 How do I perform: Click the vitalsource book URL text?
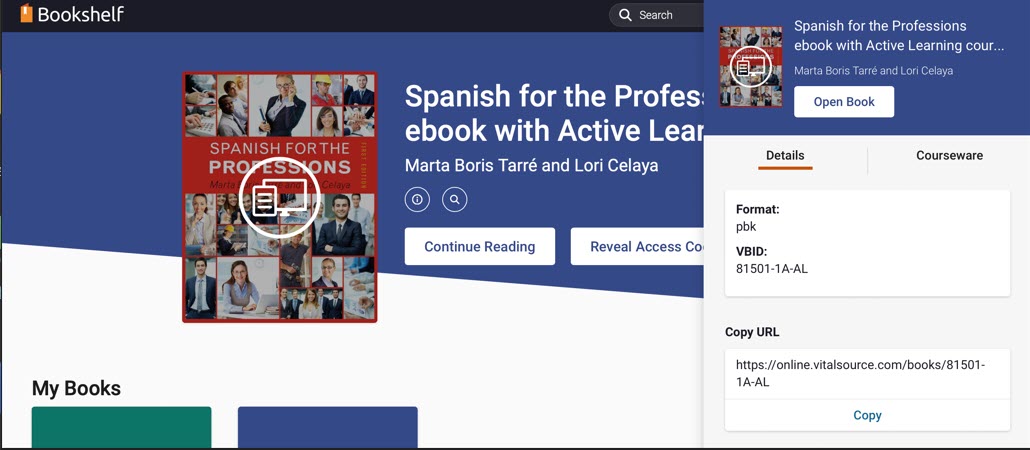(x=860, y=373)
